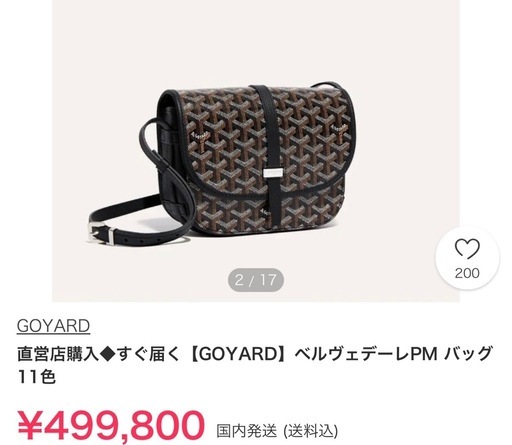Click the 2 / 17 image counter
Screen dimensions: 512x445
tap(256, 280)
